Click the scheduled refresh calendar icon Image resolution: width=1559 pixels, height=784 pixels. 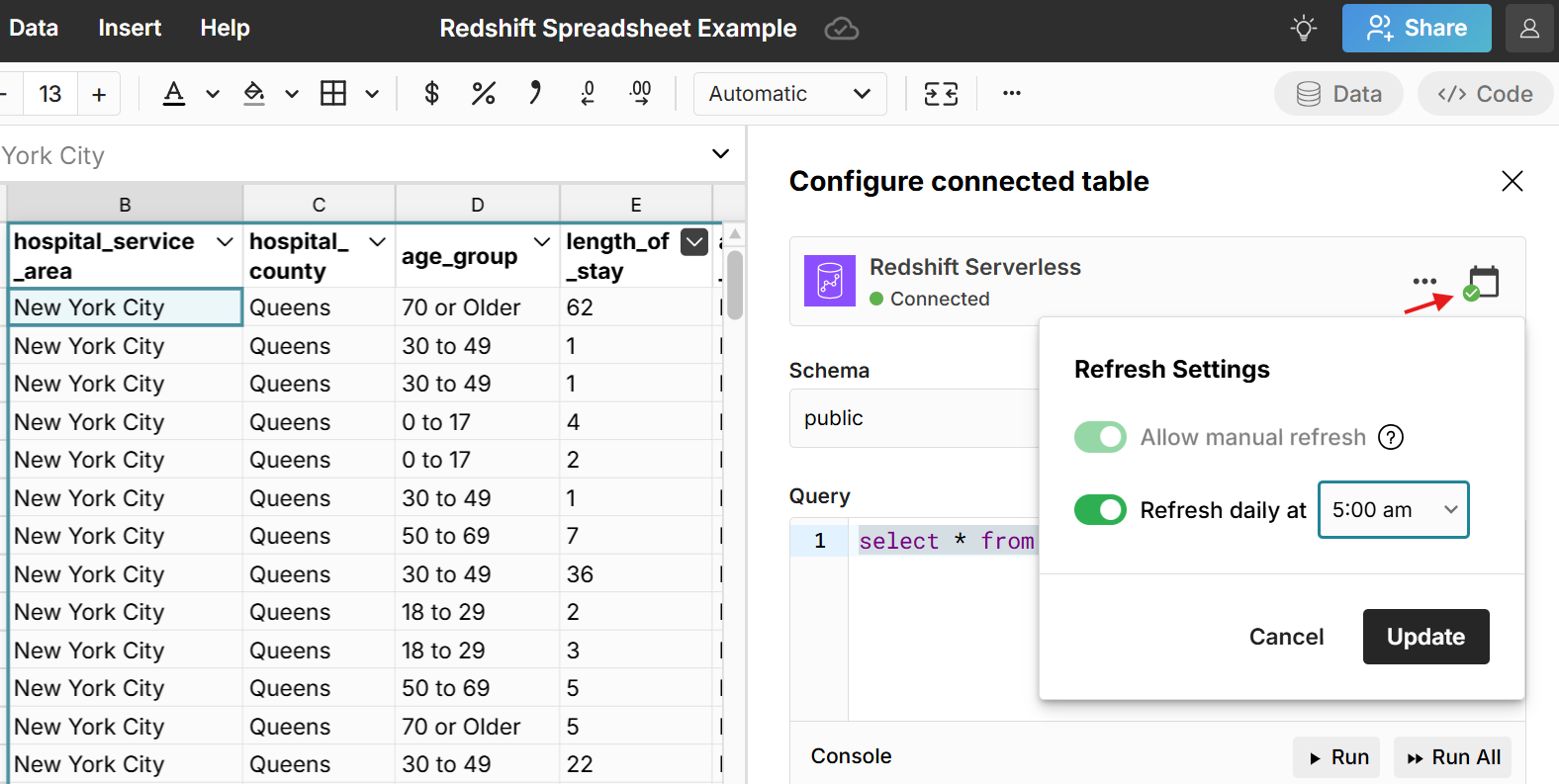tap(1482, 282)
